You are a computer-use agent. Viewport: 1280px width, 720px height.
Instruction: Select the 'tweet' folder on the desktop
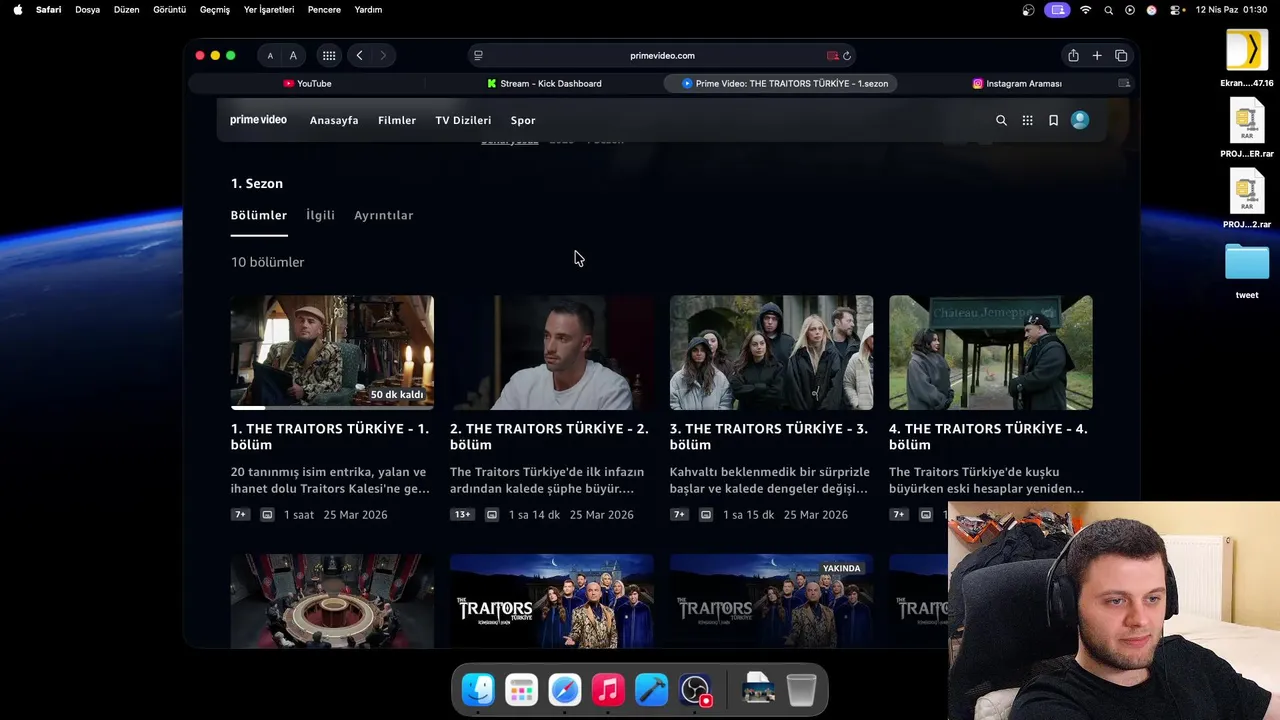point(1247,271)
